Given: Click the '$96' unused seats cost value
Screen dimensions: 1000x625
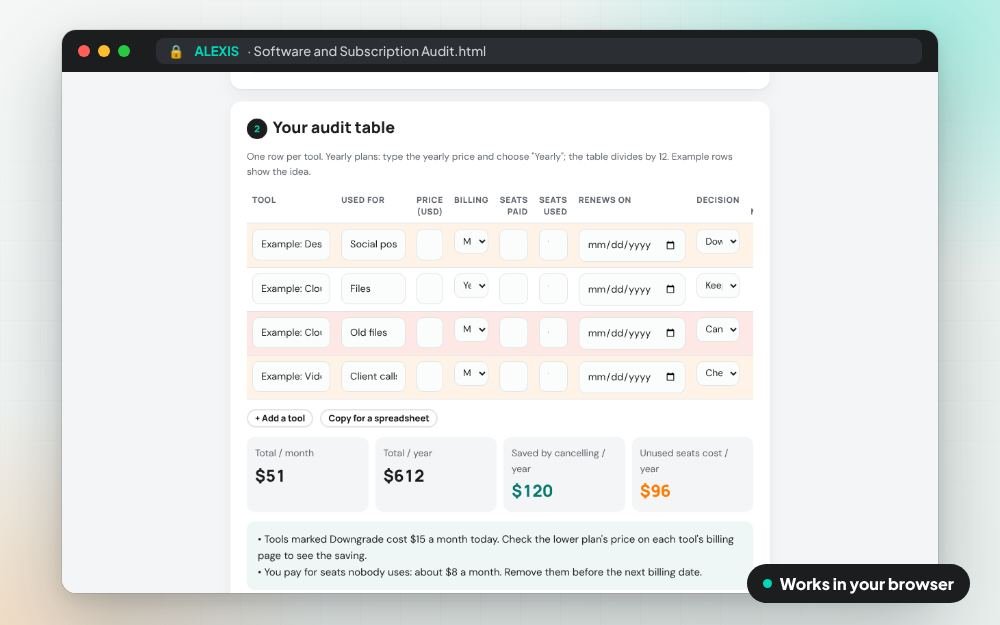Looking at the screenshot, I should point(655,491).
